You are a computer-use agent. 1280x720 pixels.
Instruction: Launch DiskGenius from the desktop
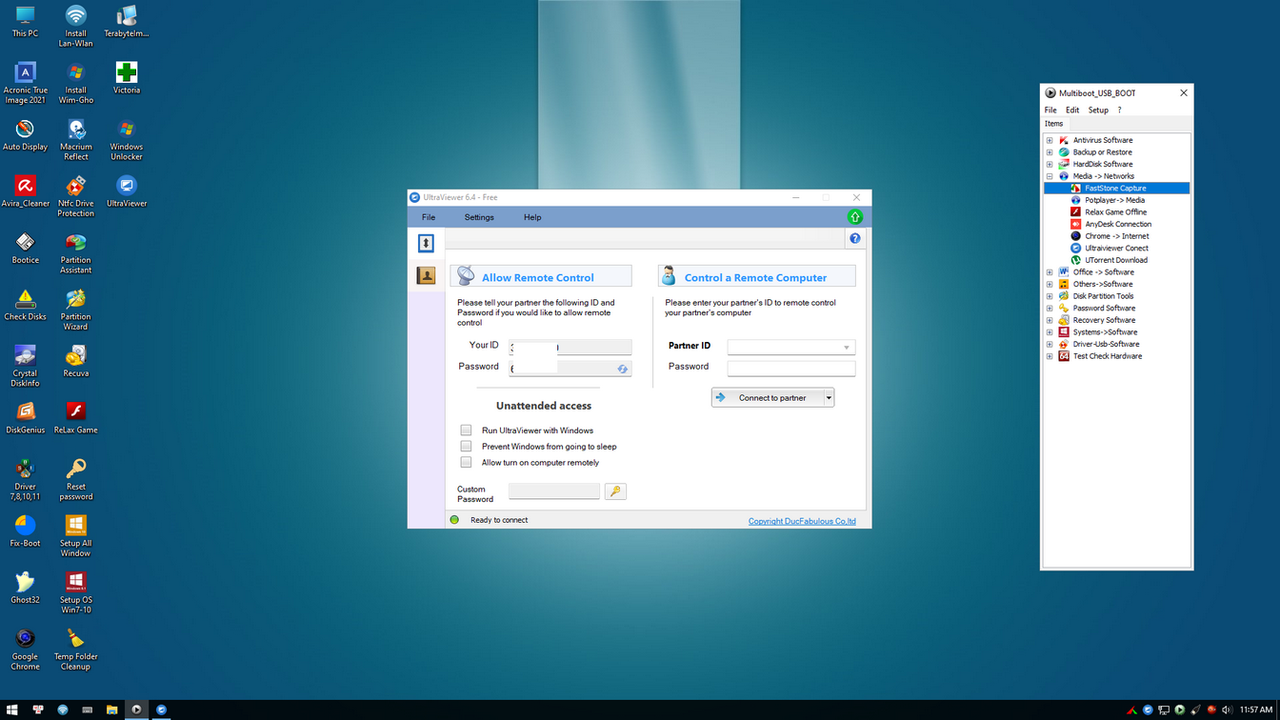point(25,419)
